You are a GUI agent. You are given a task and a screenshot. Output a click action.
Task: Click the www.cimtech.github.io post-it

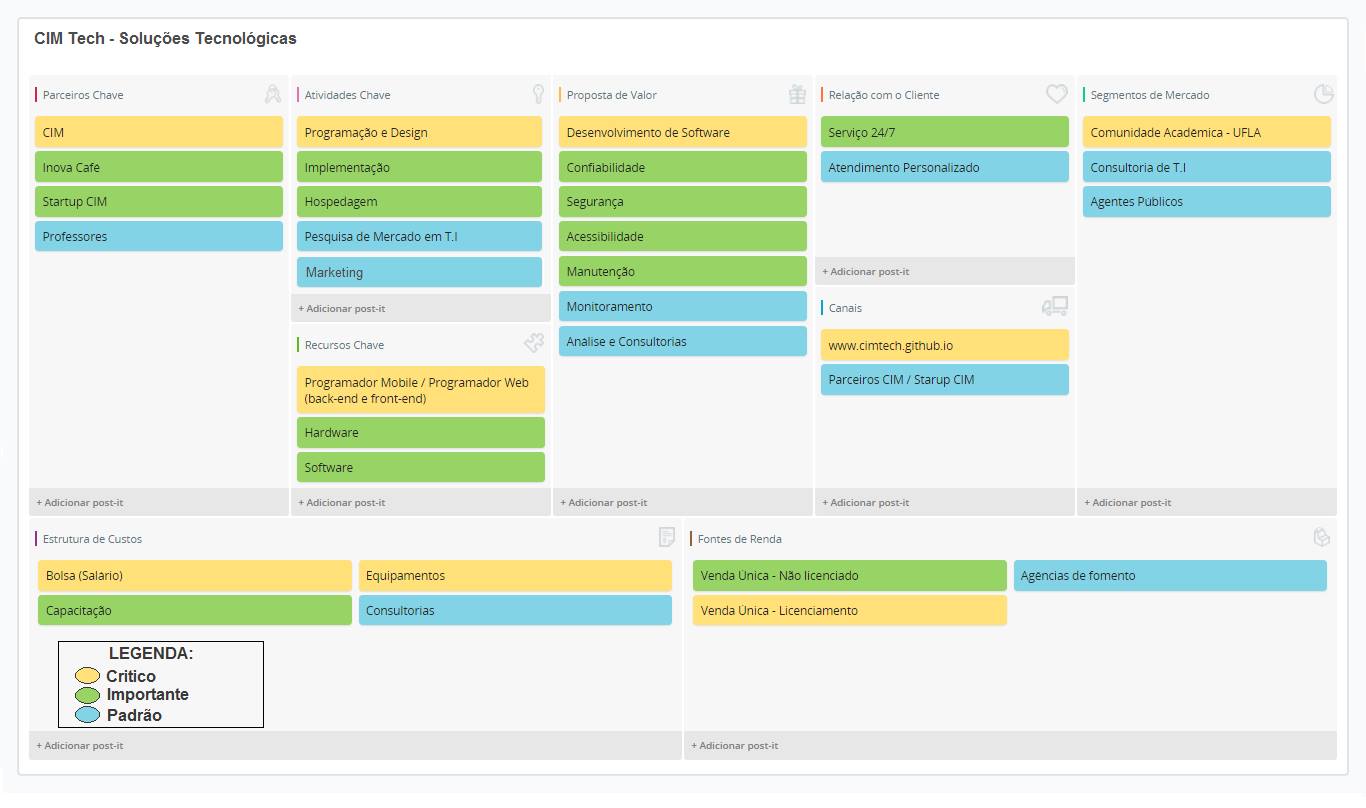[945, 345]
